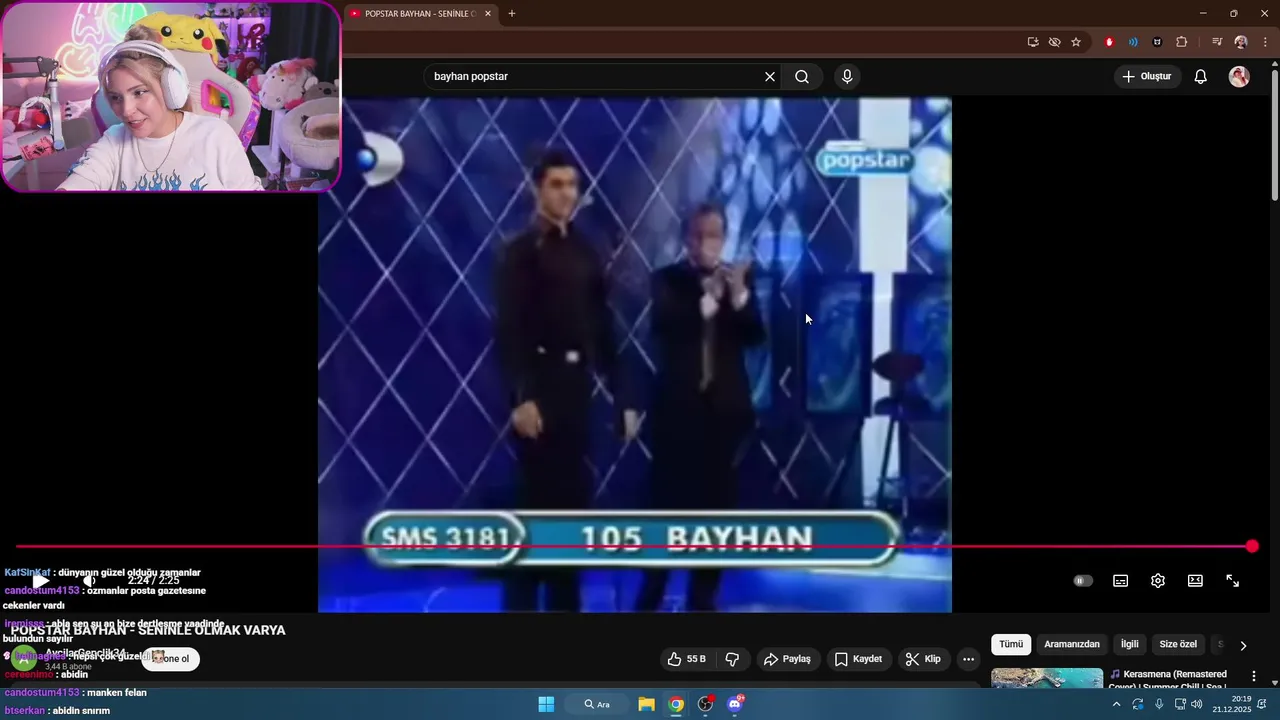Expand hidden system tray icons

click(1116, 704)
